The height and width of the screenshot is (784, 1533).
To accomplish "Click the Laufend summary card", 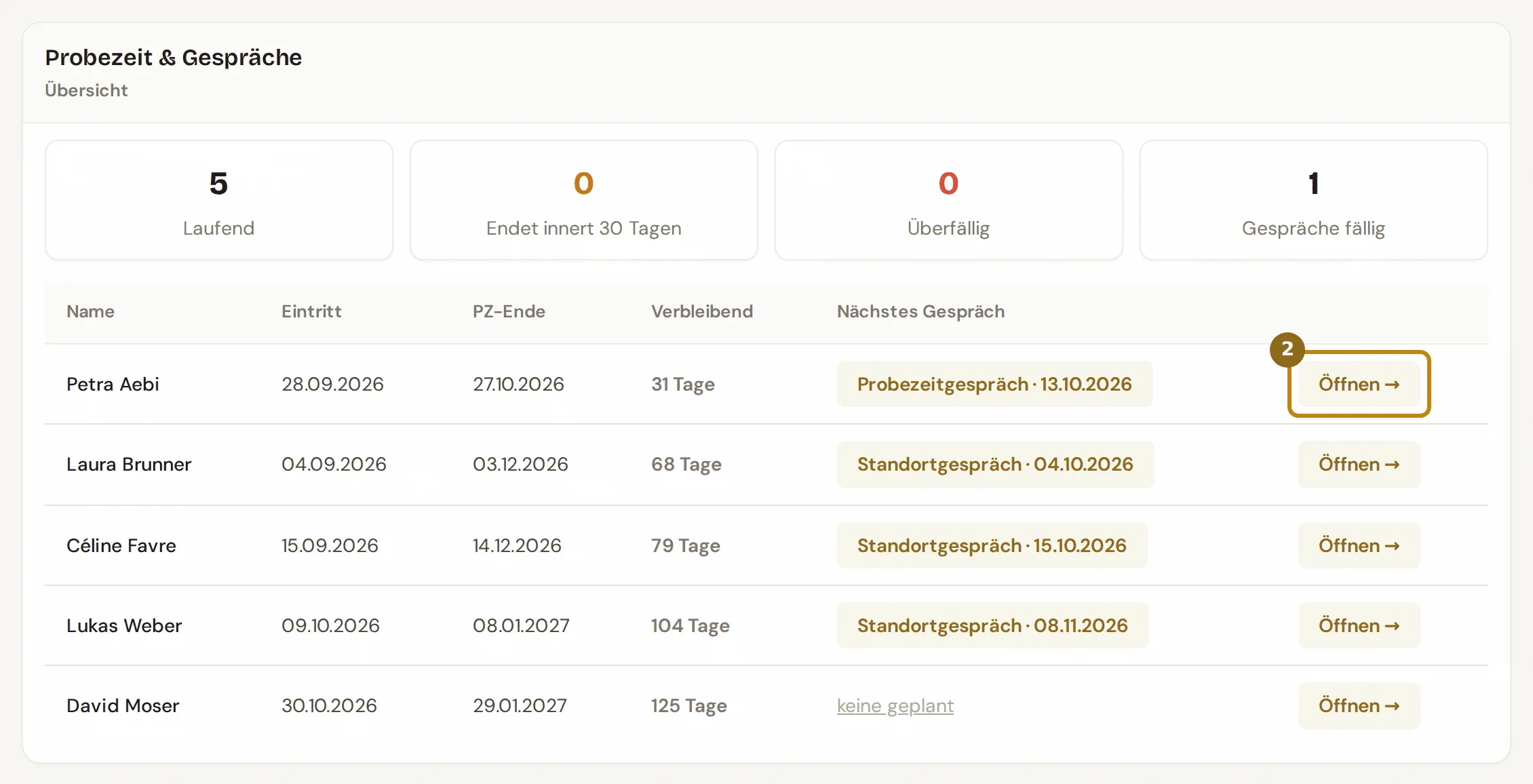I will point(218,200).
